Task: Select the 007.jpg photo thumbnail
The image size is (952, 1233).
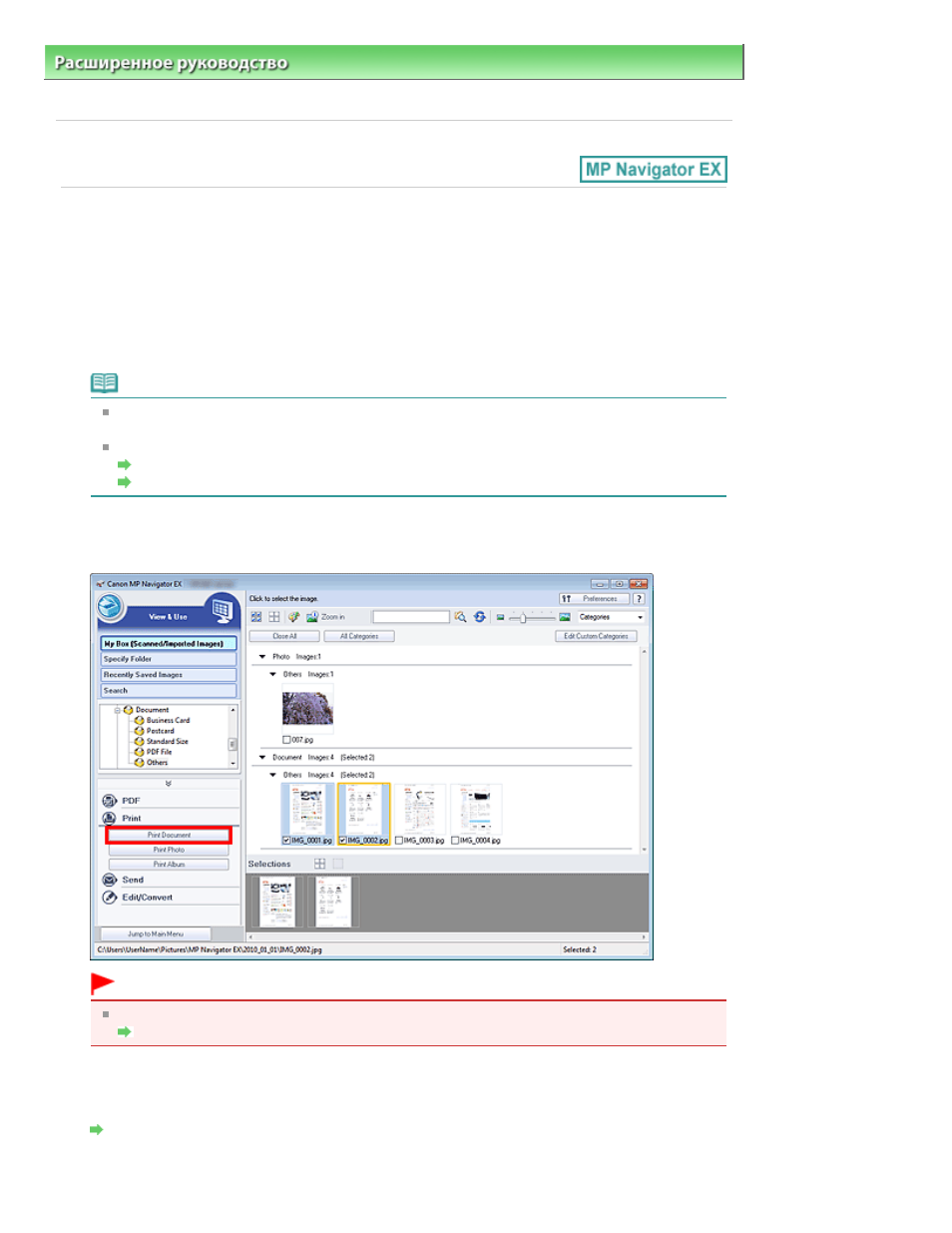Action: [x=307, y=709]
